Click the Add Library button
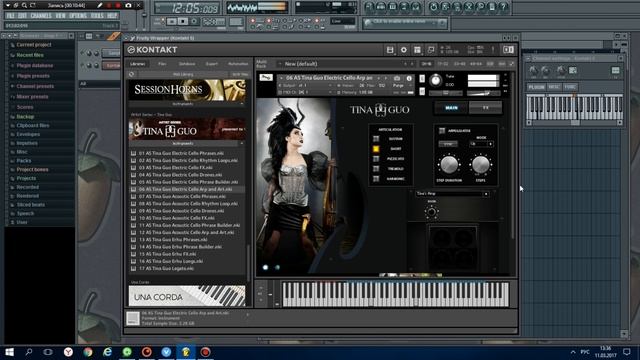This screenshot has width=640, height=360. (x=183, y=74)
